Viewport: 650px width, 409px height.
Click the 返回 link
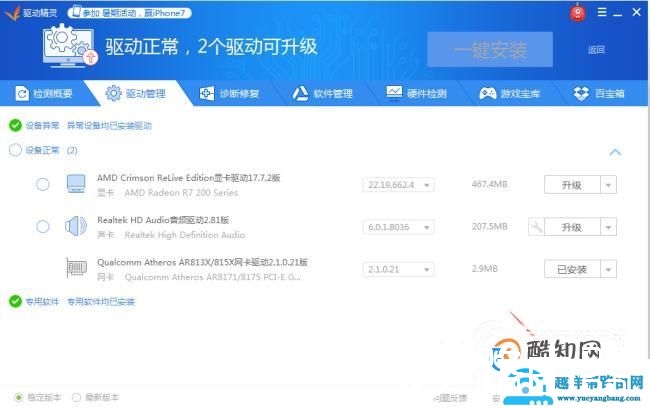coord(596,50)
